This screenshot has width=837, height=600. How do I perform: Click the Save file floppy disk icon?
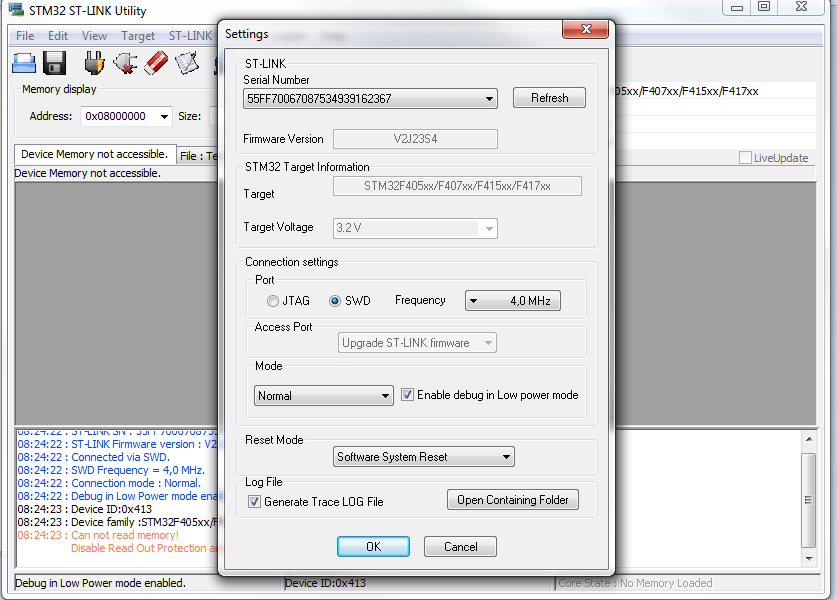click(54, 63)
